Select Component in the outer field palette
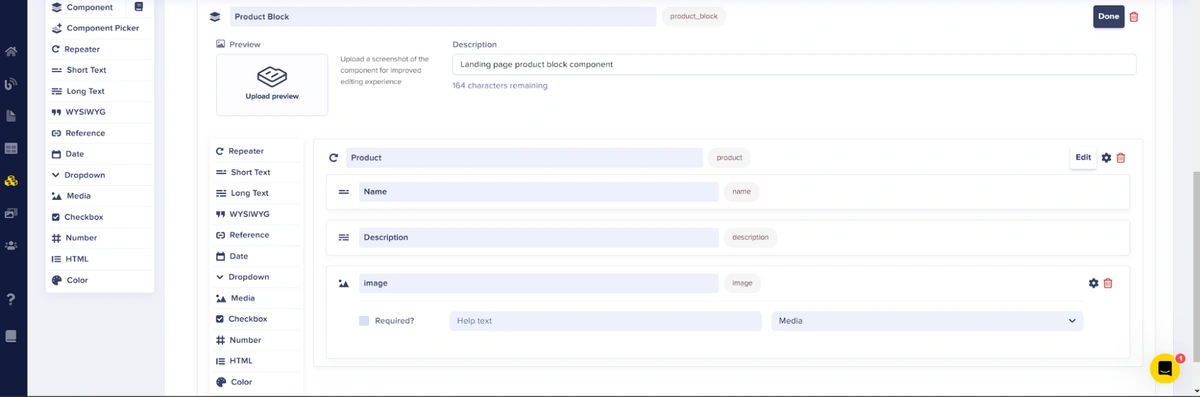The width and height of the screenshot is (1200, 397). point(89,7)
